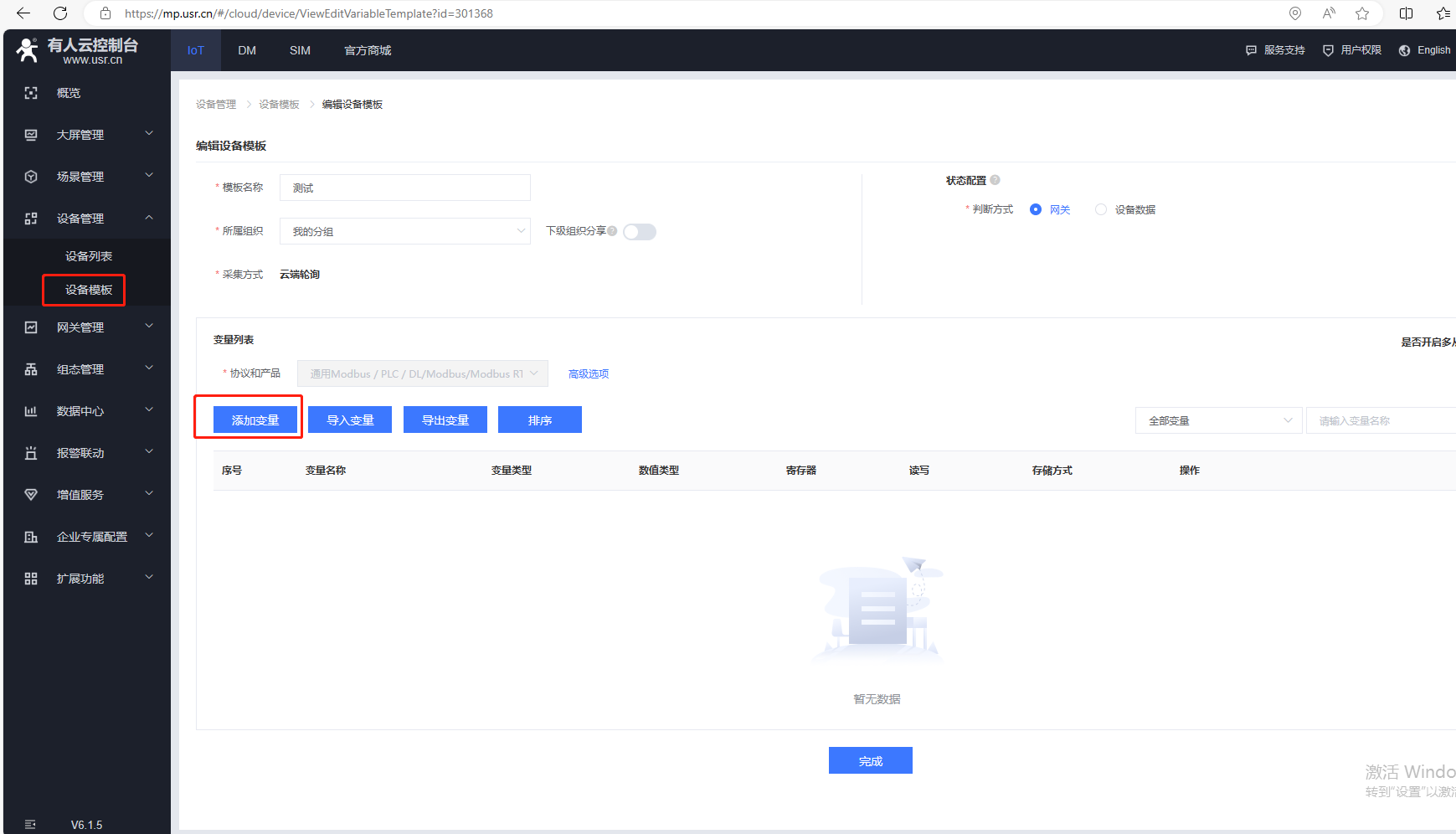Screen dimensions: 1456x834
Task: Toggle the 下级组织分享 switch
Action: (x=640, y=232)
